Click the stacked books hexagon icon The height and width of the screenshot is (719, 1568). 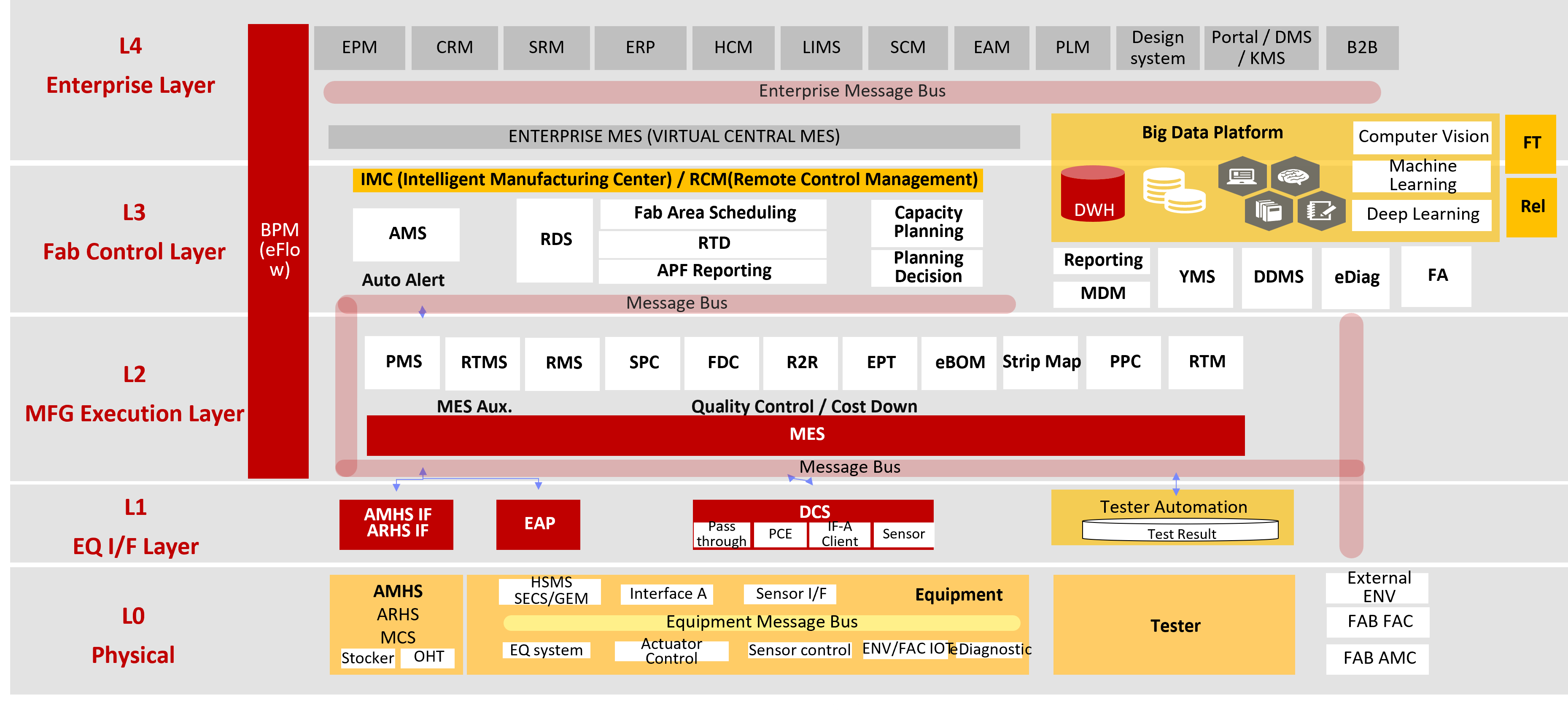tap(1269, 211)
